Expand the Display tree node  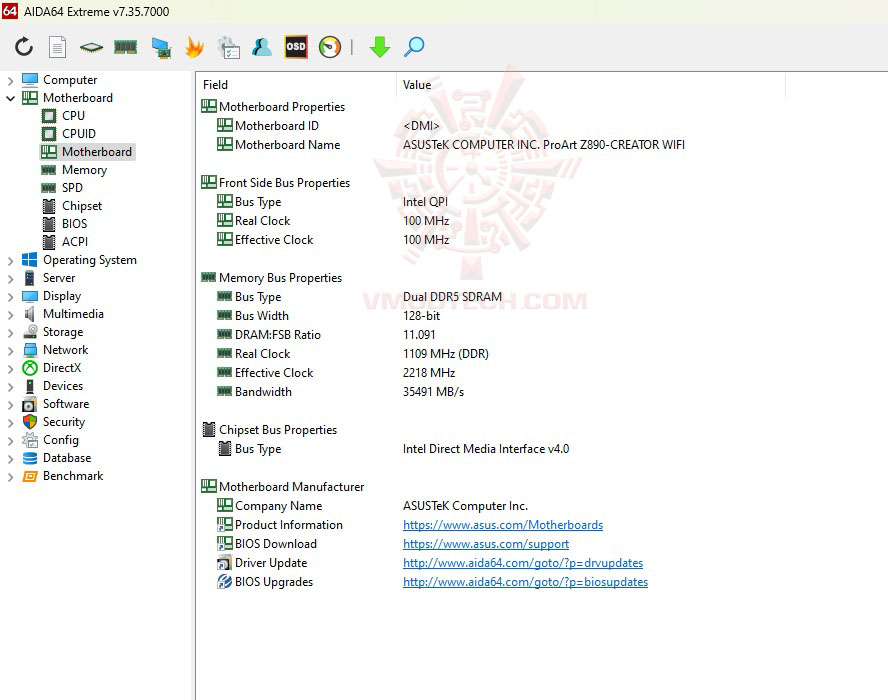pos(10,297)
